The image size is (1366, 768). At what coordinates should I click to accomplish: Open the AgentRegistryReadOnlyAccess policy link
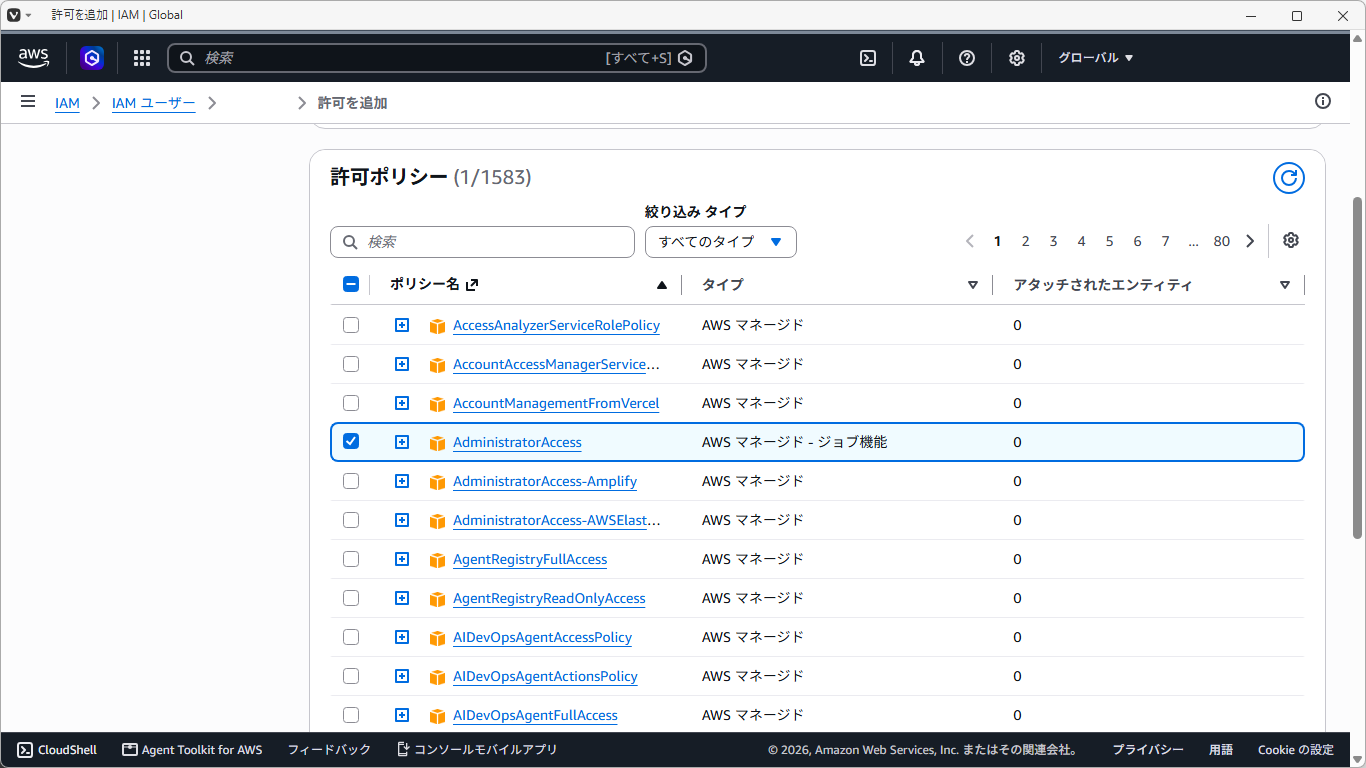coord(549,598)
